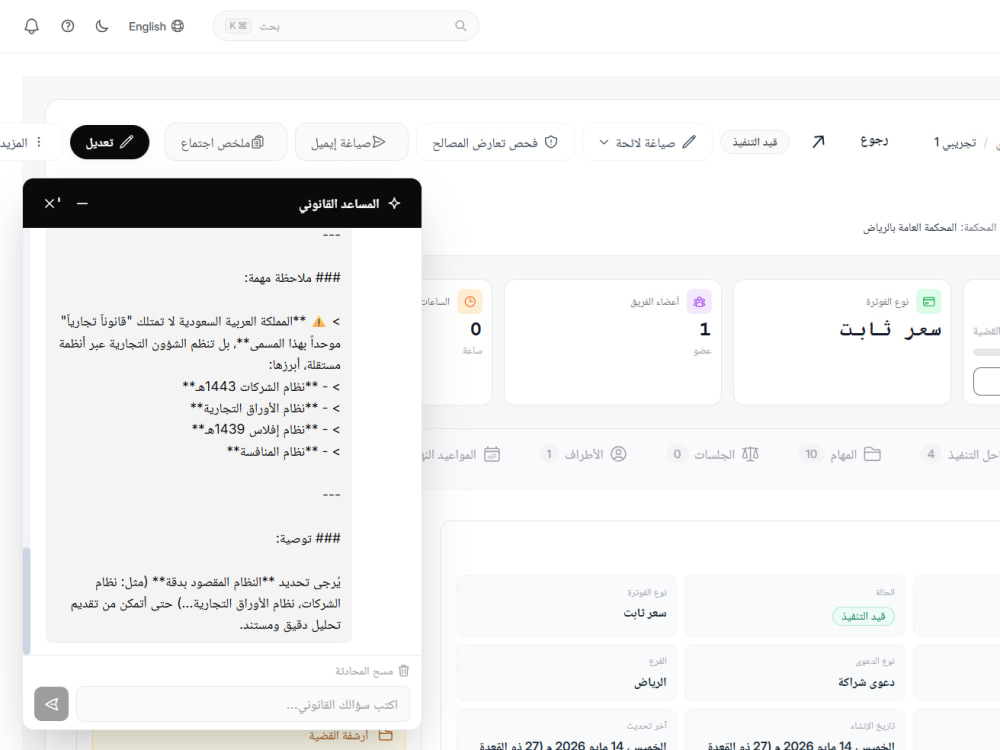Click the الرياض branch value
This screenshot has height=750, width=1000.
tap(650, 682)
